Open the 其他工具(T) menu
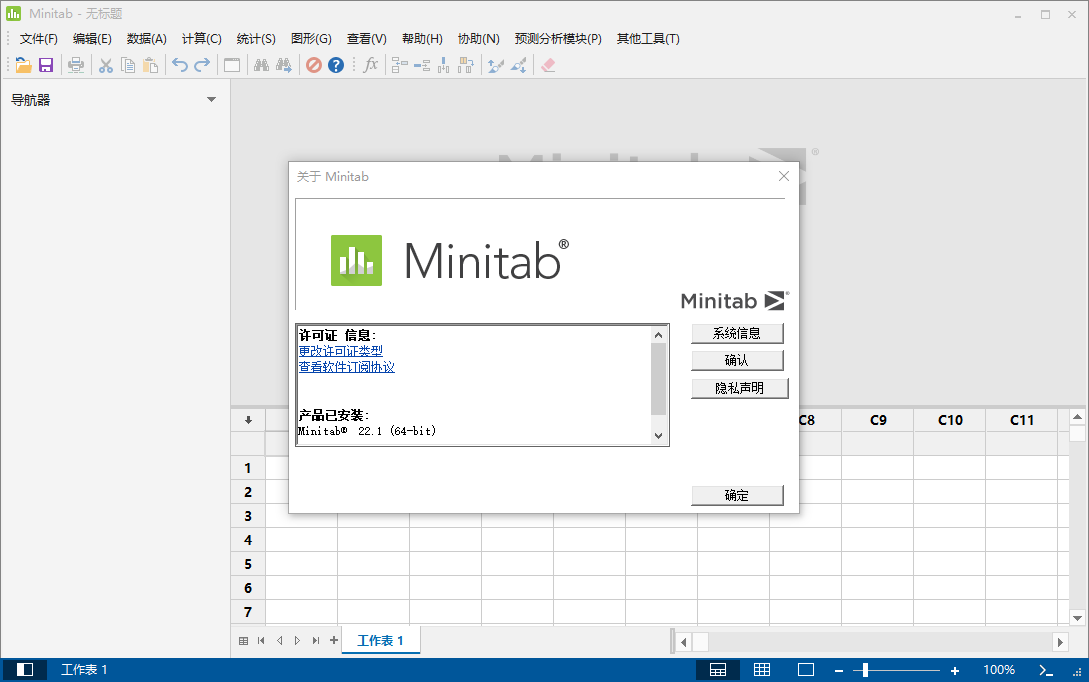The image size is (1089, 682). point(648,39)
